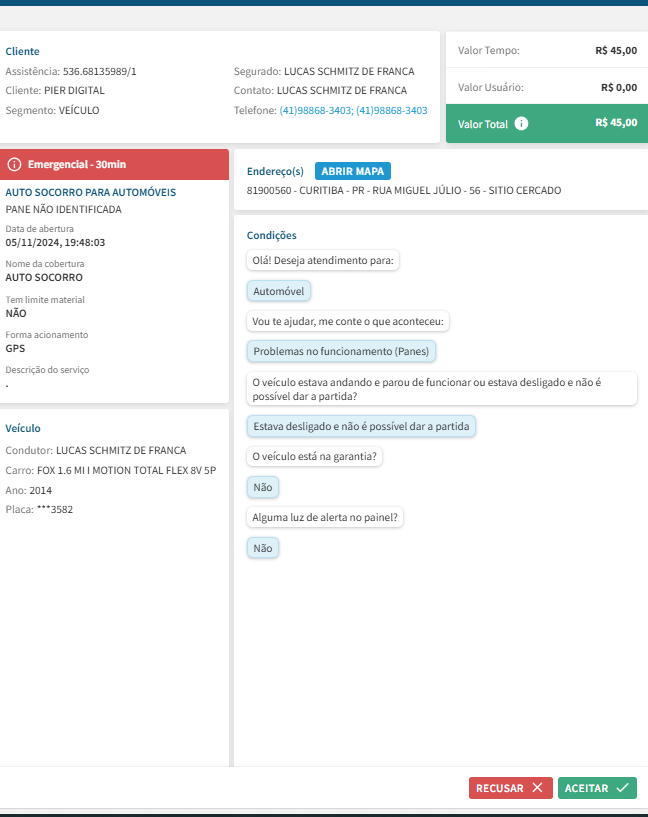
Task: Click the Valor Total info icon
Action: (521, 123)
